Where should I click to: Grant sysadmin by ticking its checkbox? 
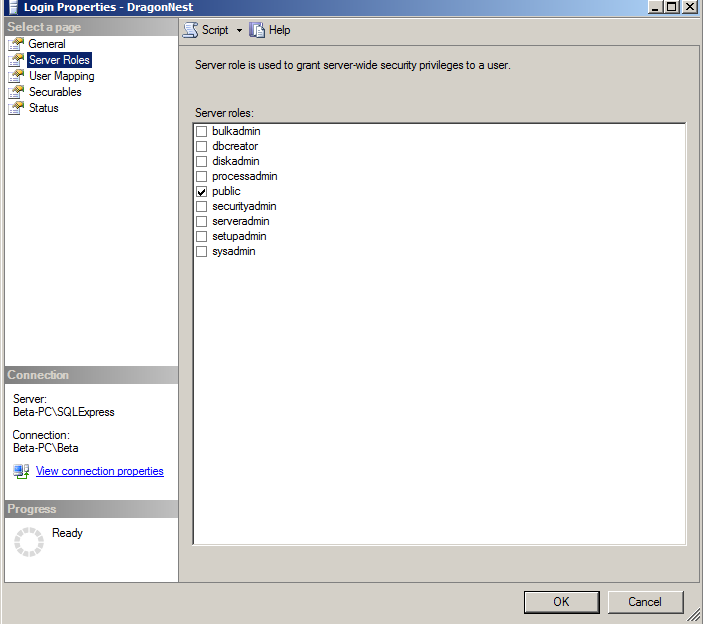[202, 251]
